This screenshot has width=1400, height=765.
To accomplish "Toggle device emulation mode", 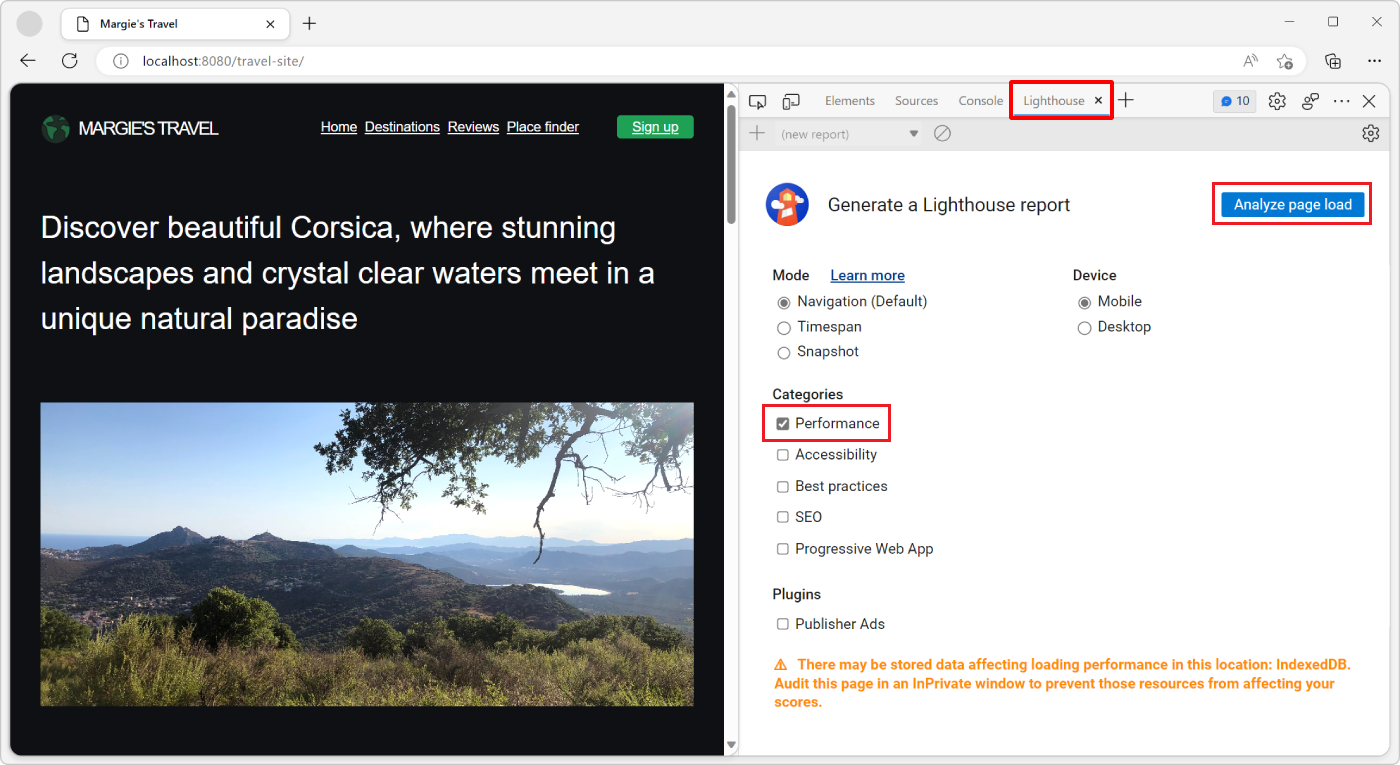I will (x=791, y=100).
